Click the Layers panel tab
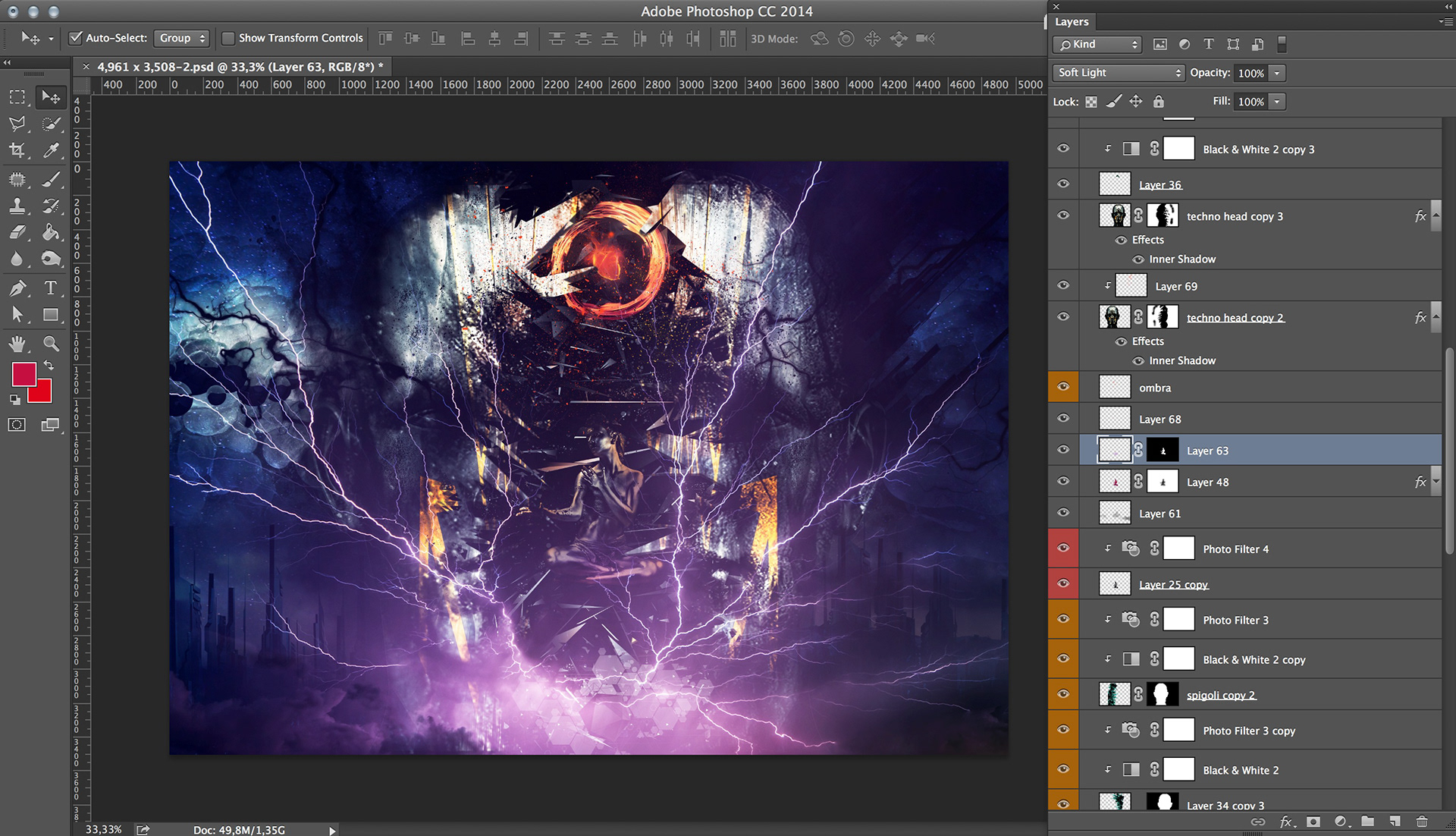The width and height of the screenshot is (1456, 836). 1072,22
